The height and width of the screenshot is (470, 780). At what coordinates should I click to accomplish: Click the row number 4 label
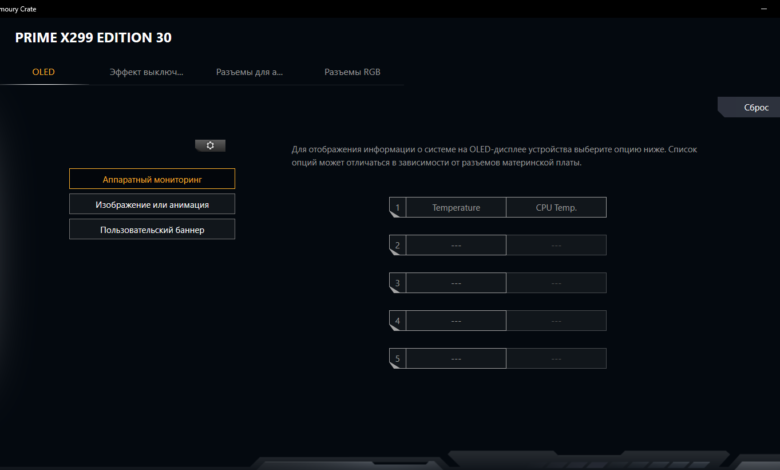(397, 321)
